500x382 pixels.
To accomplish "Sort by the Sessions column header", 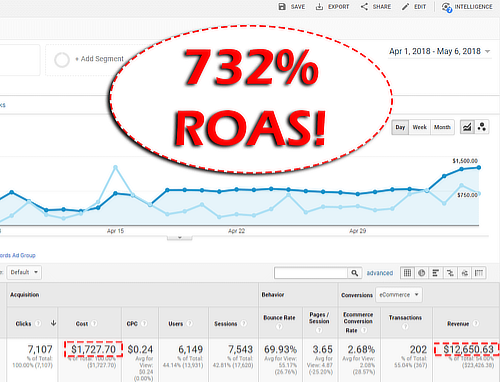I will pyautogui.click(x=226, y=324).
